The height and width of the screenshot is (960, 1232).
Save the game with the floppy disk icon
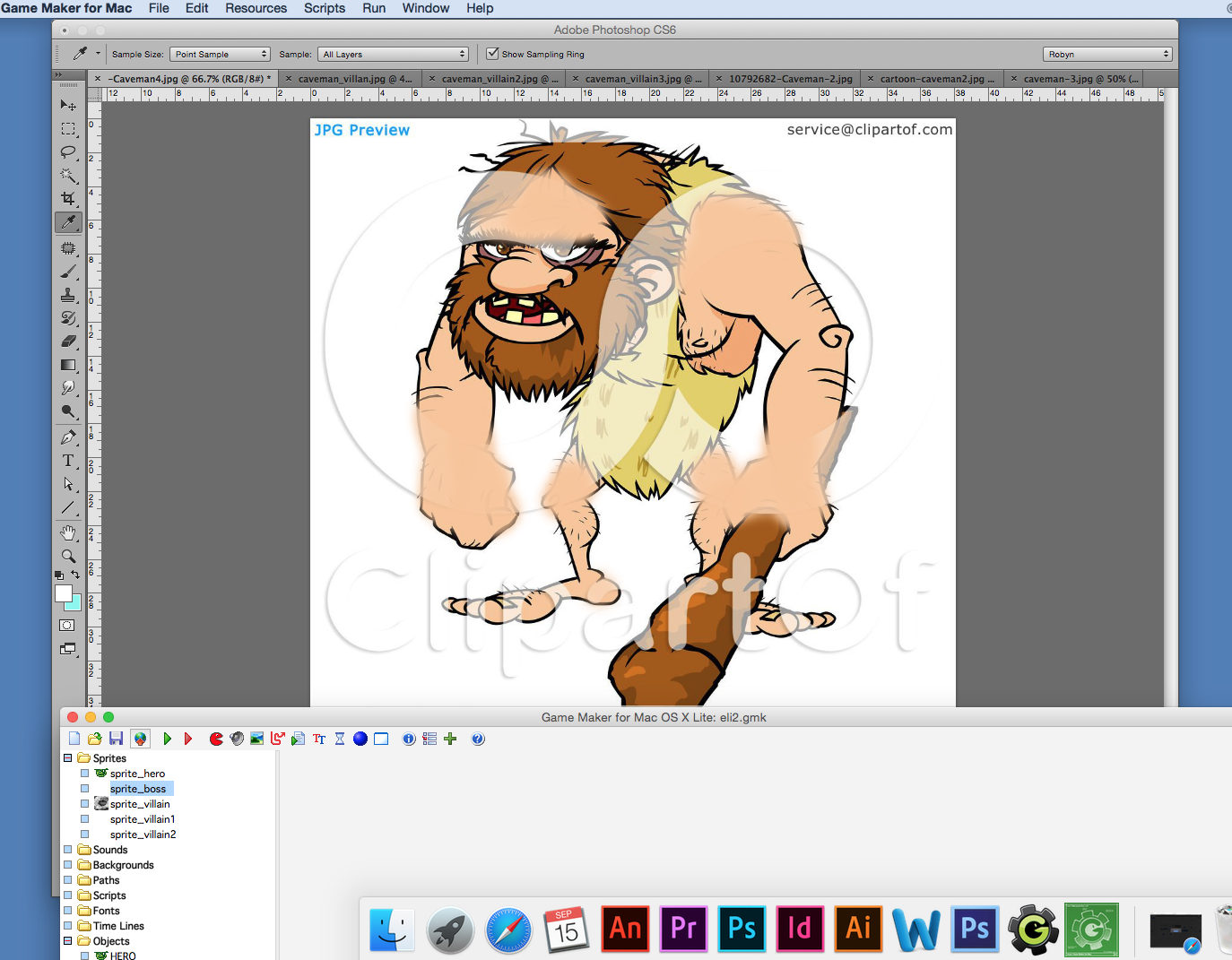click(x=116, y=739)
